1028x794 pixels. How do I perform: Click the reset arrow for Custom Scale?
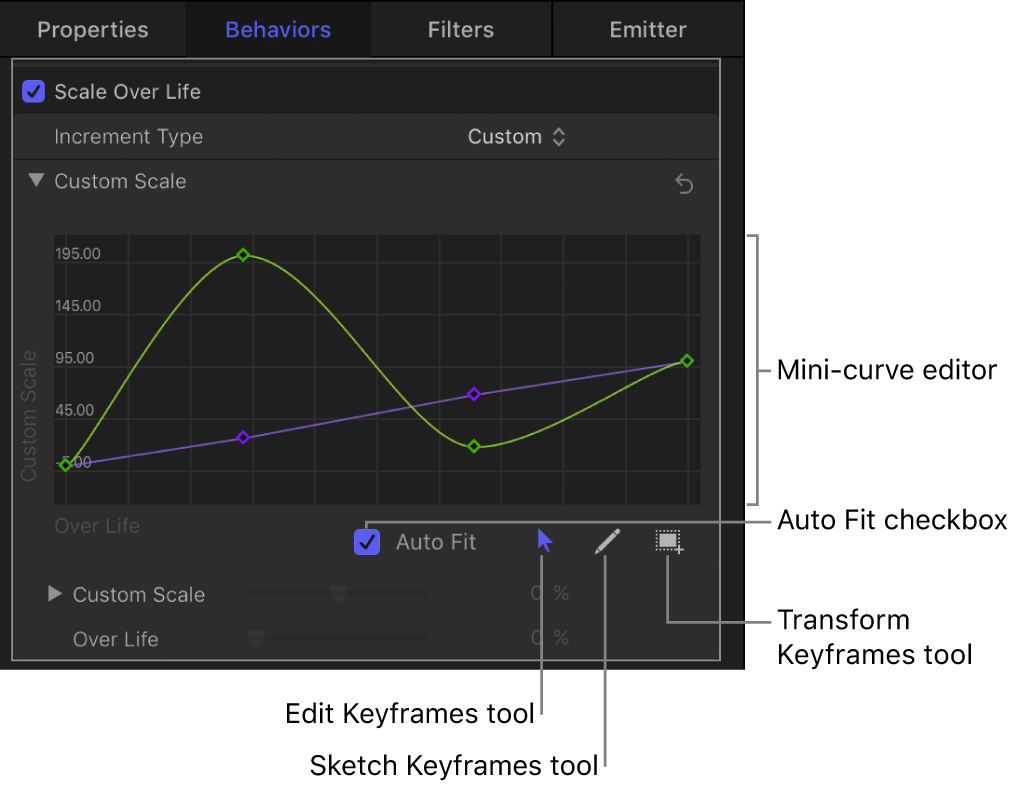click(684, 184)
